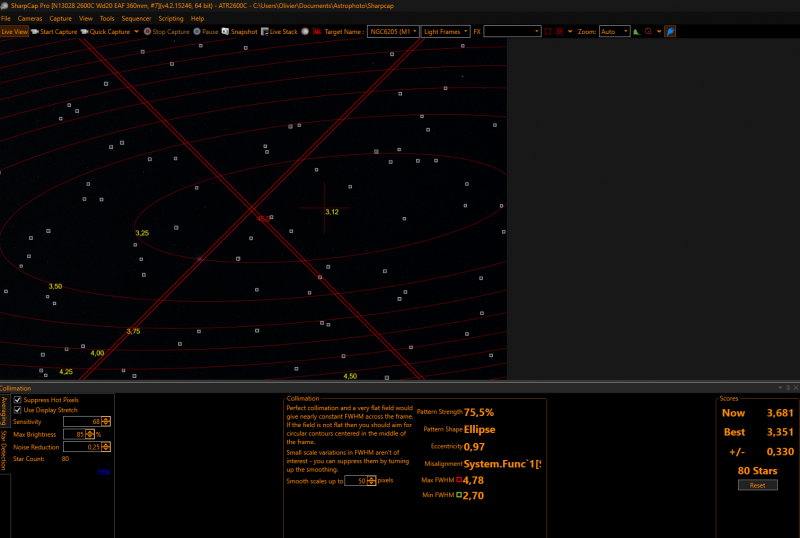Click the green histogram icon

[637, 32]
